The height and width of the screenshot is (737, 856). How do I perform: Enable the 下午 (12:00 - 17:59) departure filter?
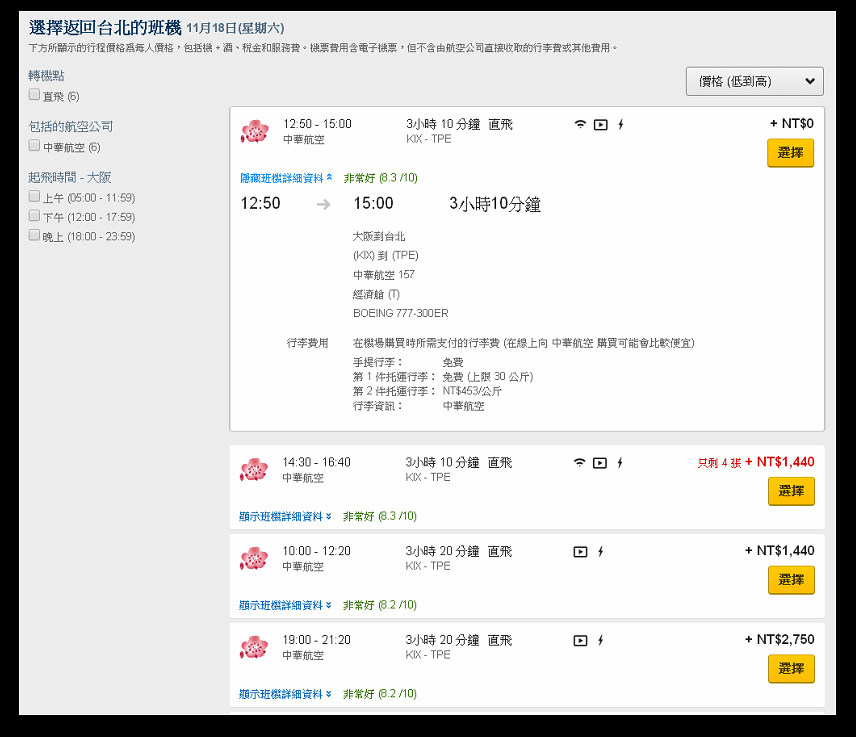(x=34, y=216)
